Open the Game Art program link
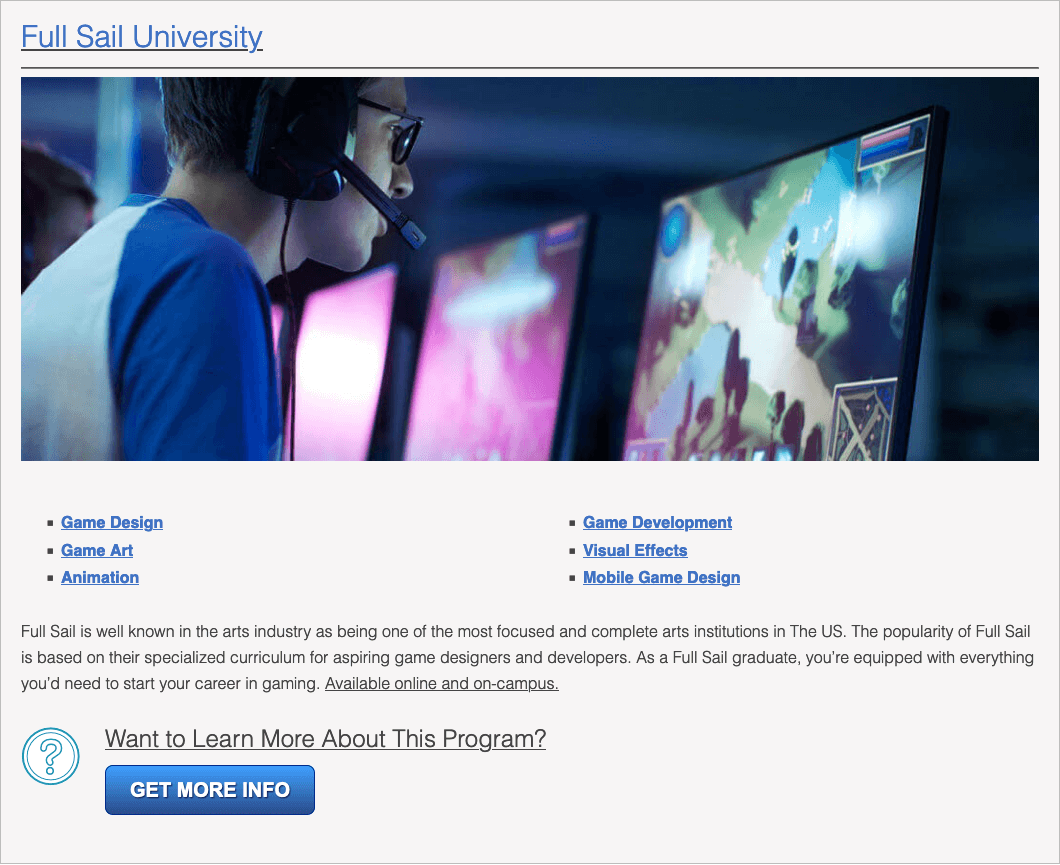 pyautogui.click(x=97, y=550)
